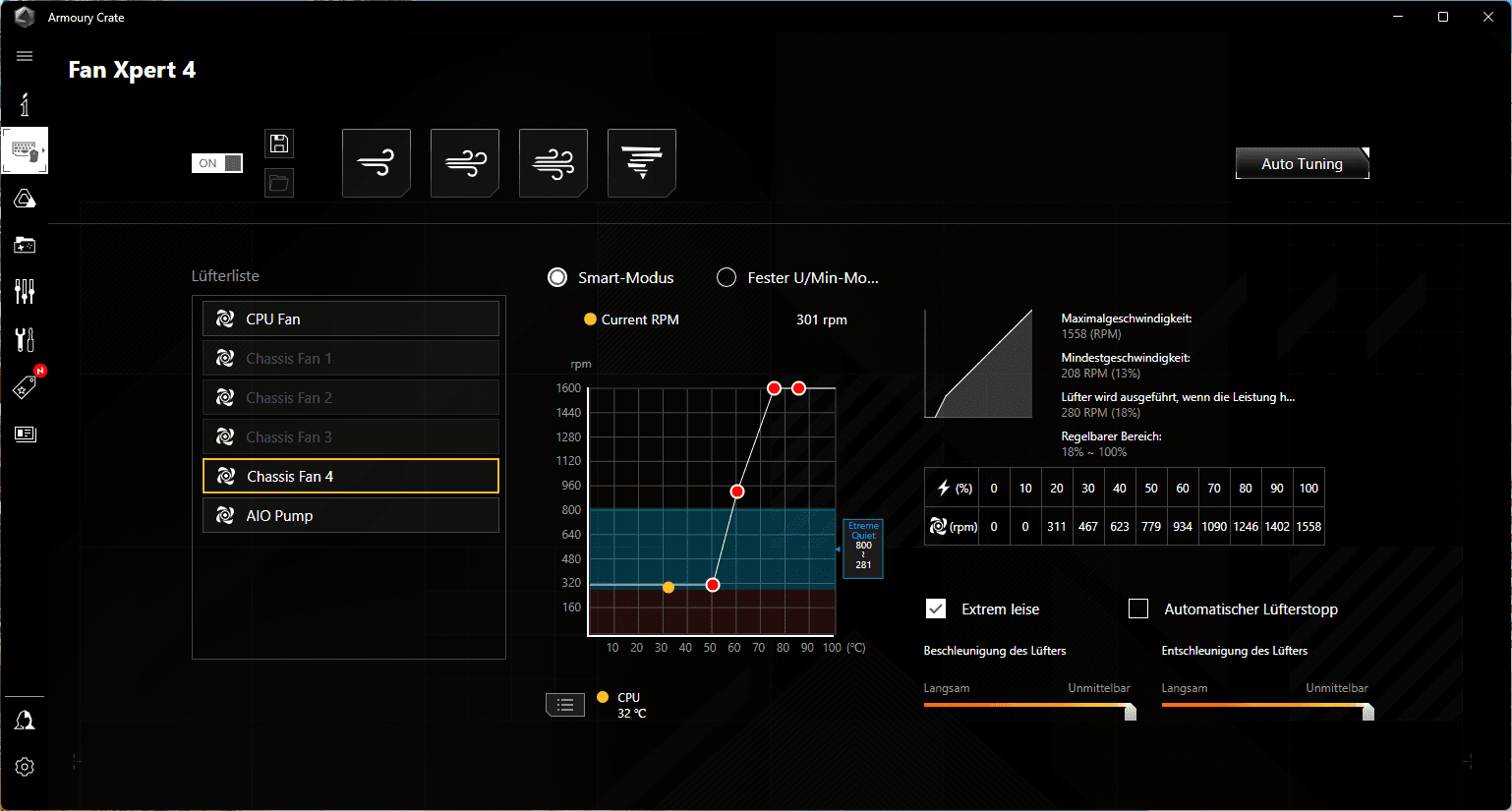The width and height of the screenshot is (1512, 811).
Task: Click the 311 rpm table cell
Action: point(1057,527)
